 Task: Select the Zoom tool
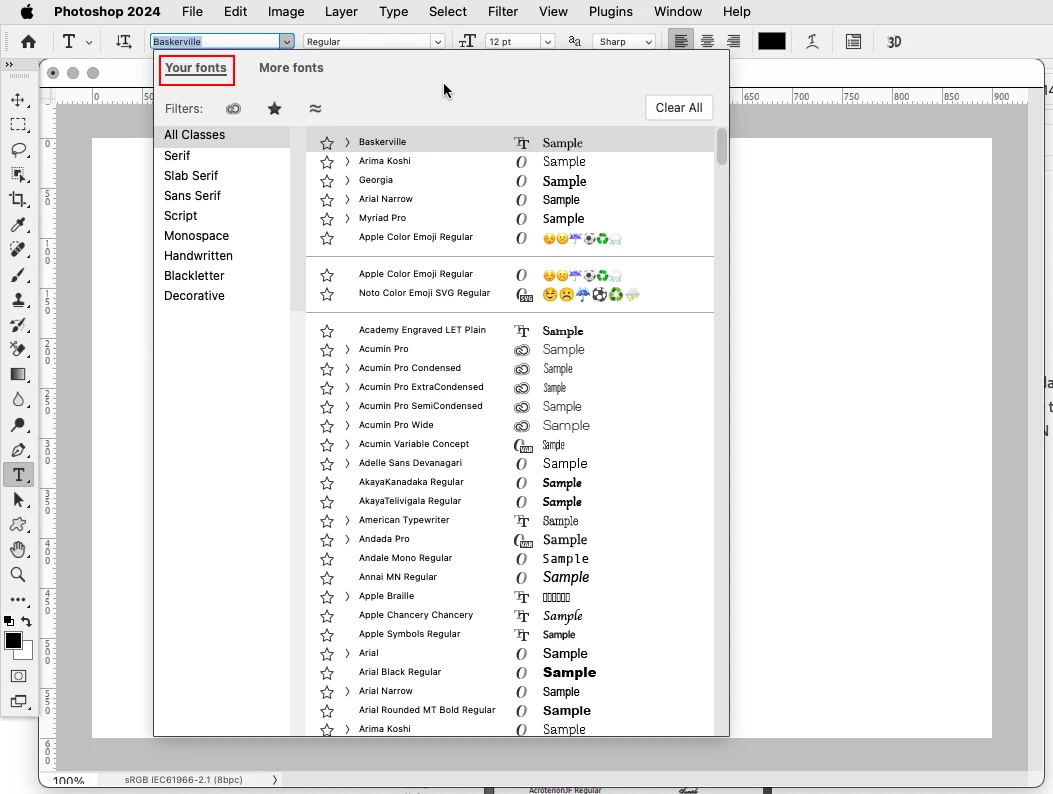[x=18, y=574]
